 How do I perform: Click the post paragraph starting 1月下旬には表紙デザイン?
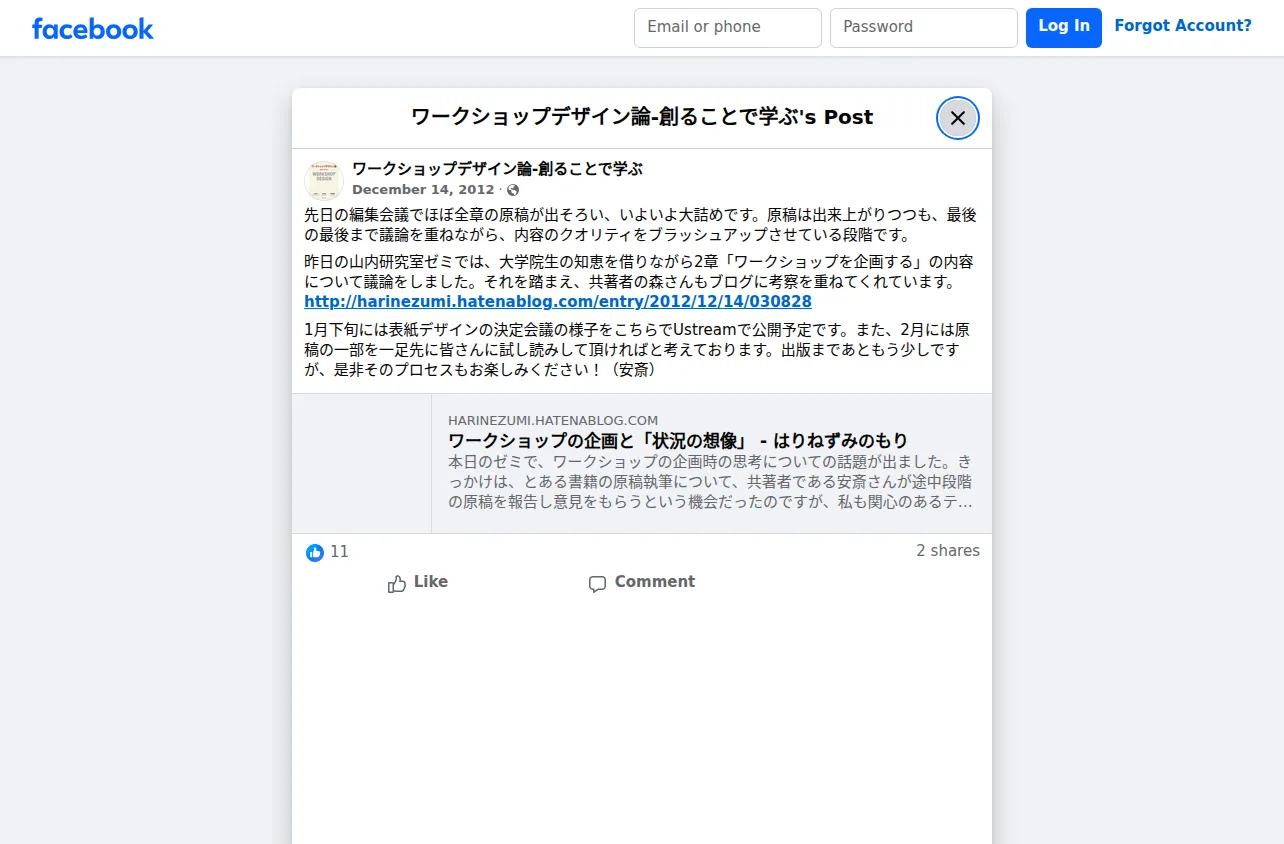pos(637,349)
